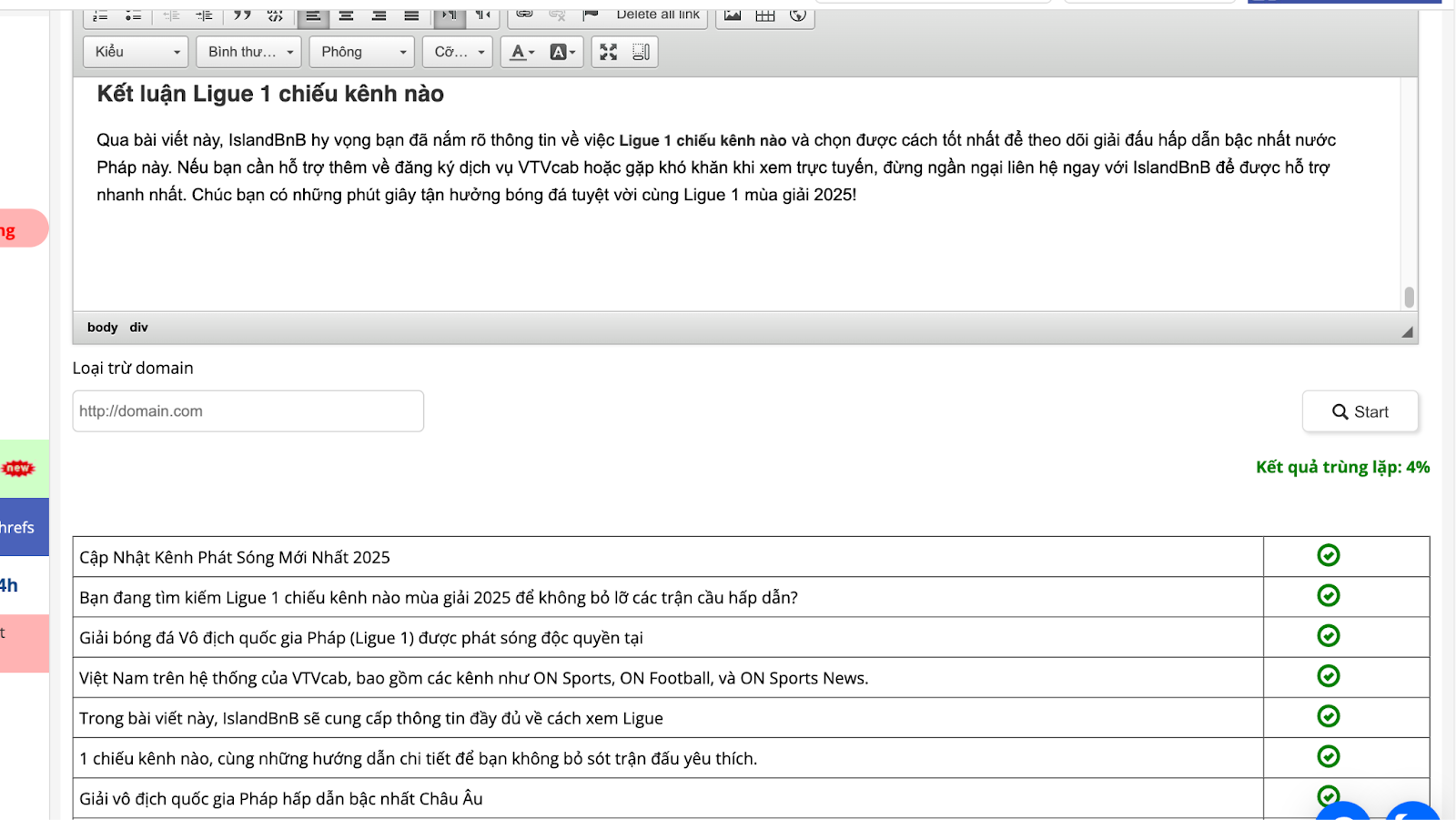Align text left
The height and width of the screenshot is (820, 1456).
point(313,15)
